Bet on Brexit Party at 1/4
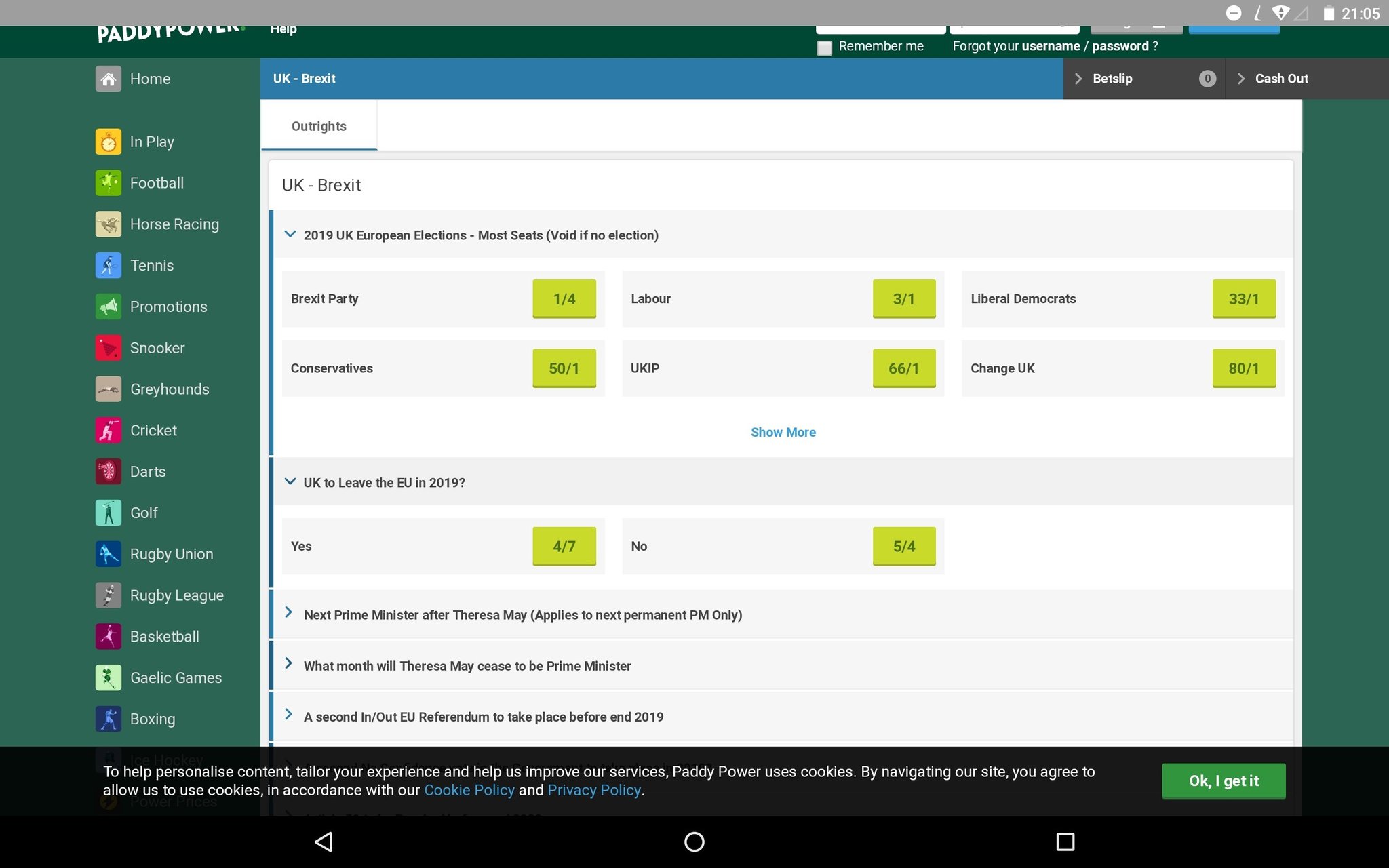1389x868 pixels. tap(564, 299)
